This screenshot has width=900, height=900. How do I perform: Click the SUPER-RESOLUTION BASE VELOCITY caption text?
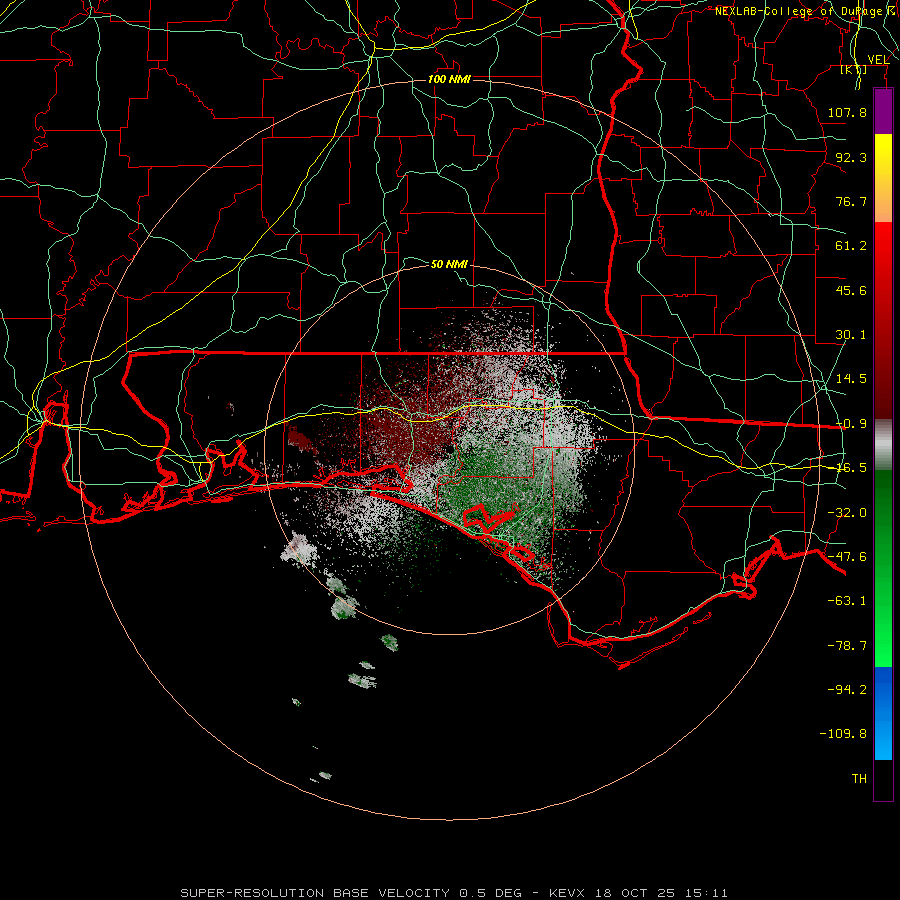315,893
